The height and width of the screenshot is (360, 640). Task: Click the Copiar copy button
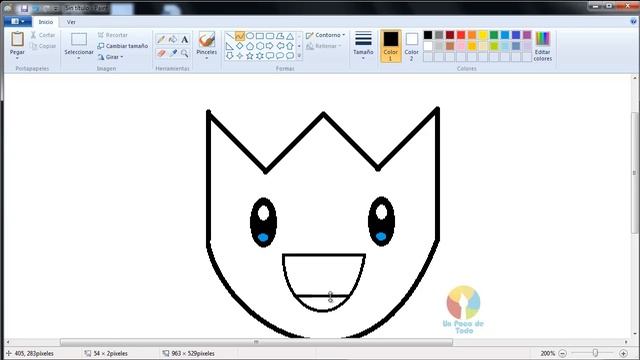click(x=43, y=46)
